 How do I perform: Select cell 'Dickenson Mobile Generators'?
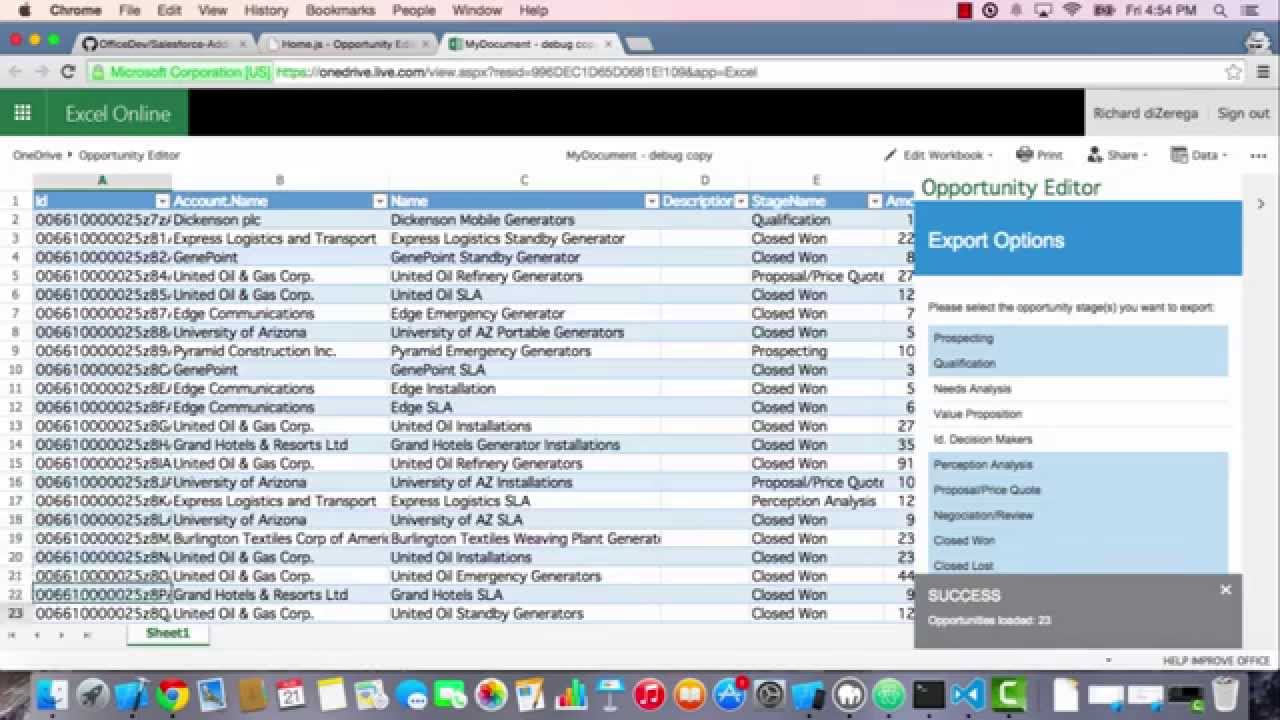pyautogui.click(x=524, y=219)
